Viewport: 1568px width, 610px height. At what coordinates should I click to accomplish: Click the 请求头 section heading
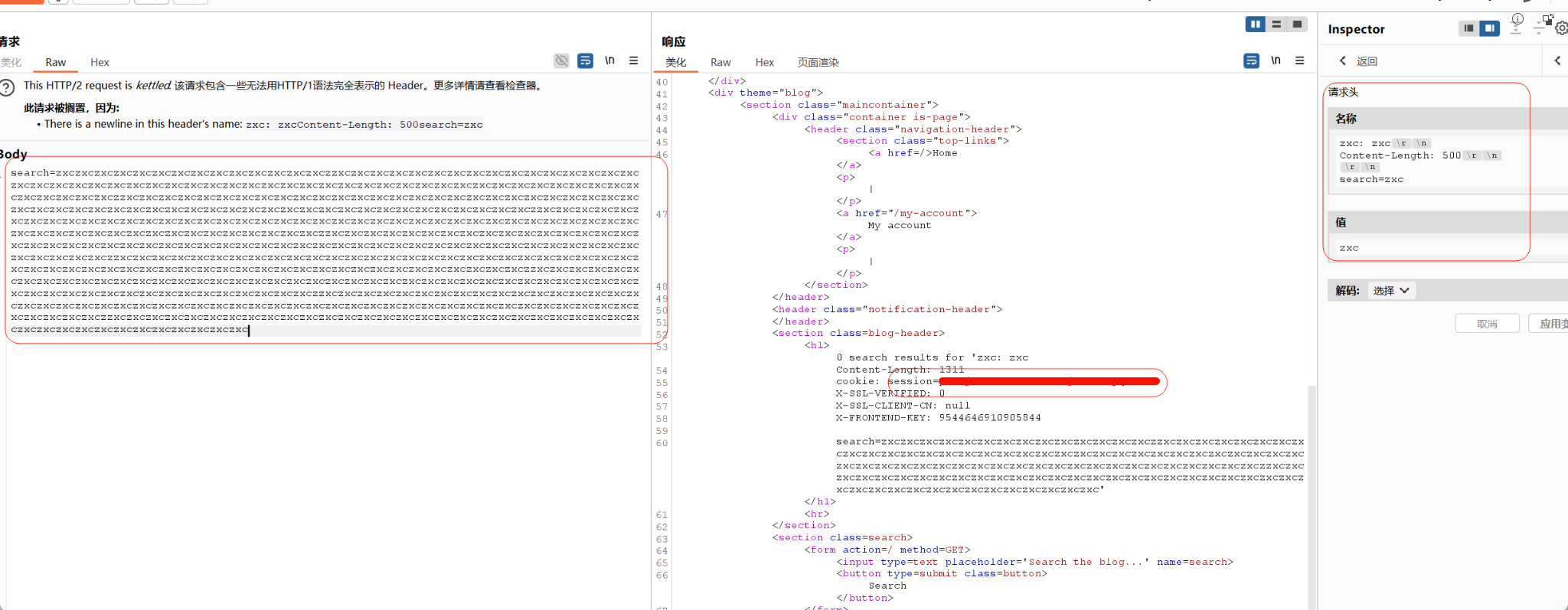click(1343, 92)
